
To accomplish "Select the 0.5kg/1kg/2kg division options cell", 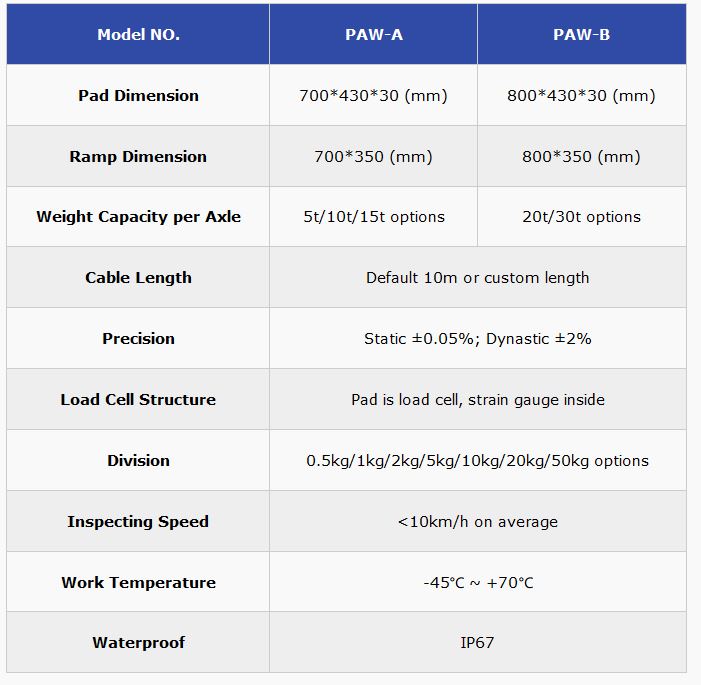I will [x=477, y=461].
